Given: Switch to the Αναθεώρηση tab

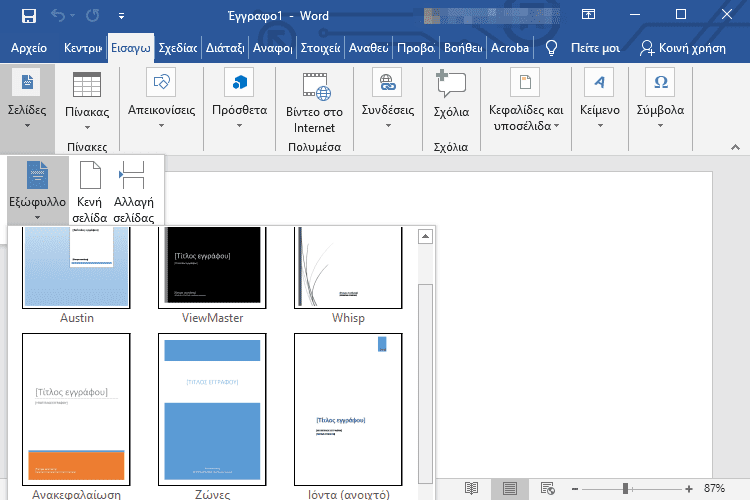Looking at the screenshot, I should click(x=368, y=48).
